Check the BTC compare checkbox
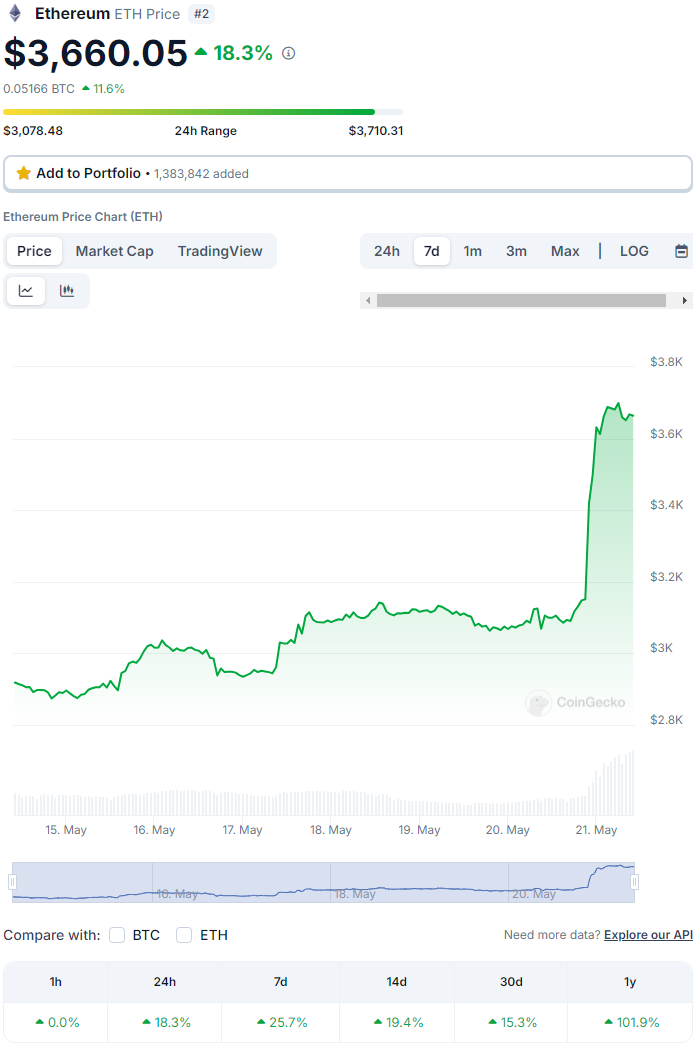699x1046 pixels. [117, 935]
